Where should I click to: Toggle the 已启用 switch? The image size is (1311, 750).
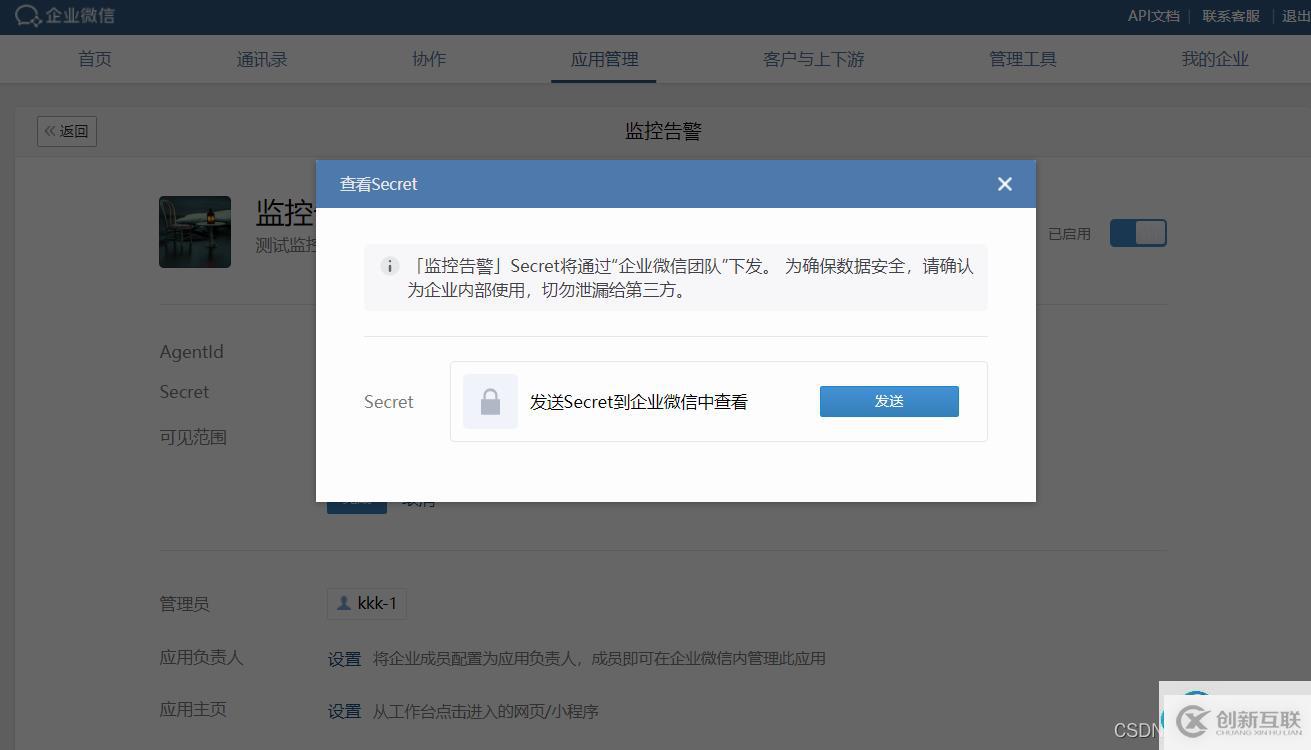1138,233
